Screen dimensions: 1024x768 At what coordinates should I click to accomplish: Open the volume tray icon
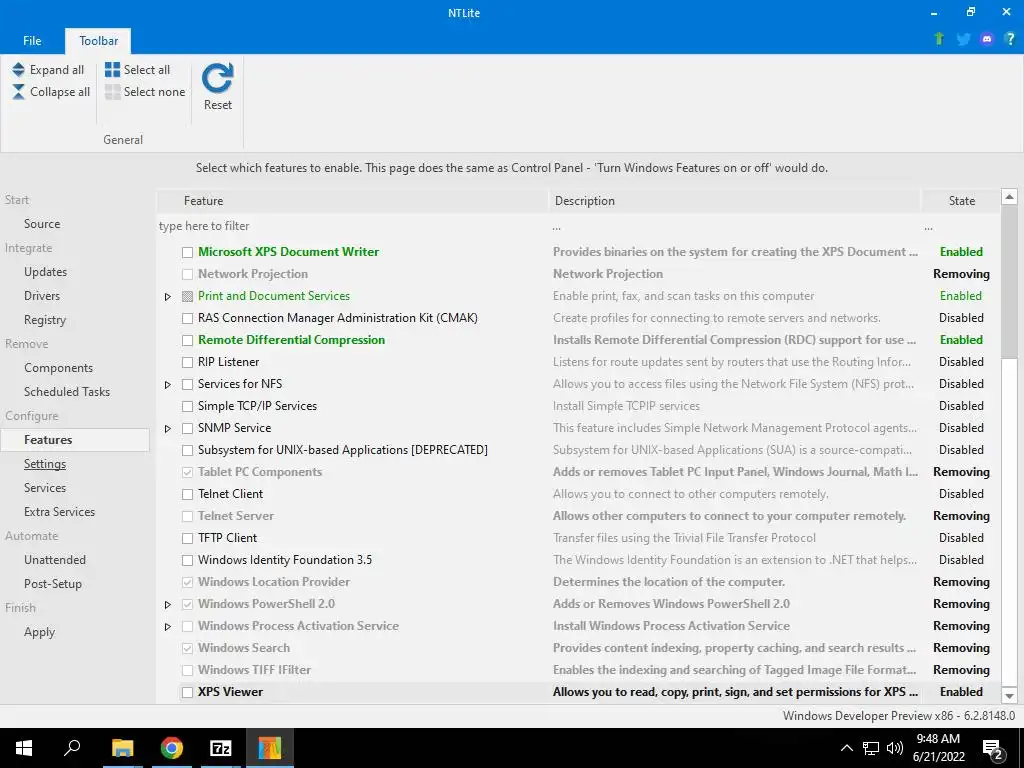(895, 748)
